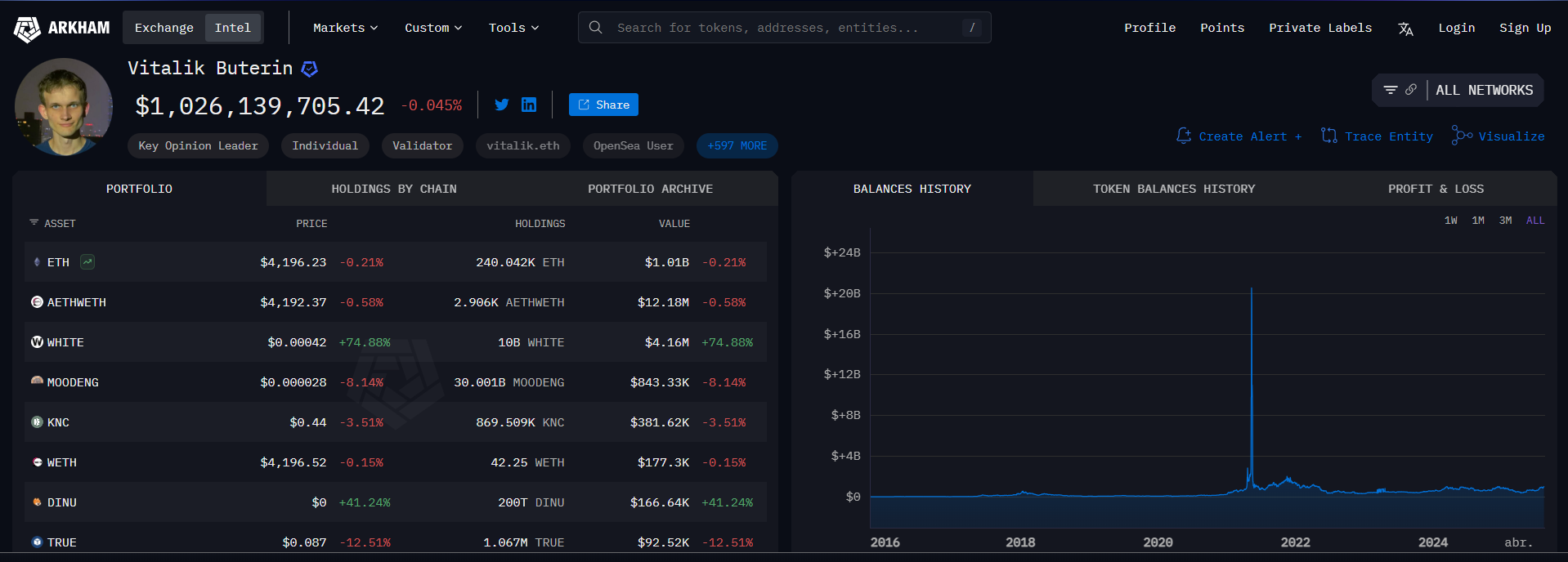Click the vitalik.eth tag
The height and width of the screenshot is (562, 1568).
(x=523, y=145)
